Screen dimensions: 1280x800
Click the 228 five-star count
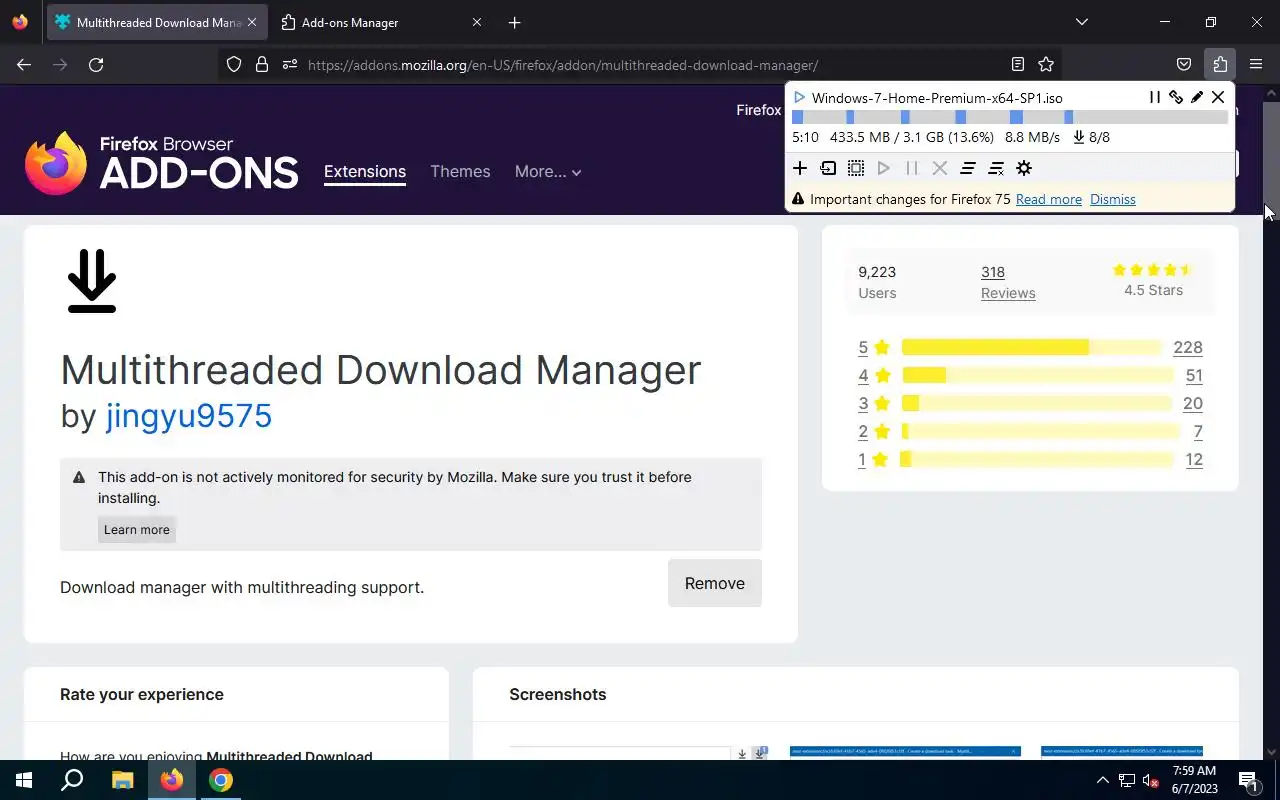[1188, 347]
